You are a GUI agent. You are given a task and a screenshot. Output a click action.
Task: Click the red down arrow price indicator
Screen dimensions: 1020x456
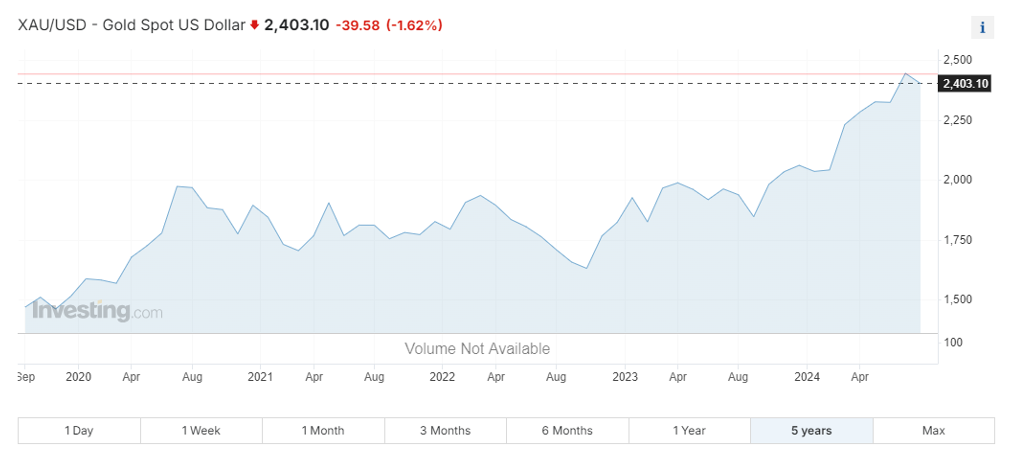[255, 25]
